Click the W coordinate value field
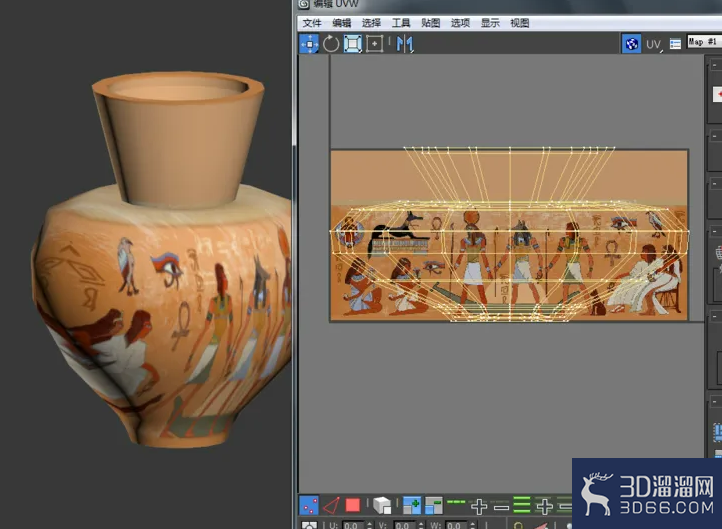 454,525
